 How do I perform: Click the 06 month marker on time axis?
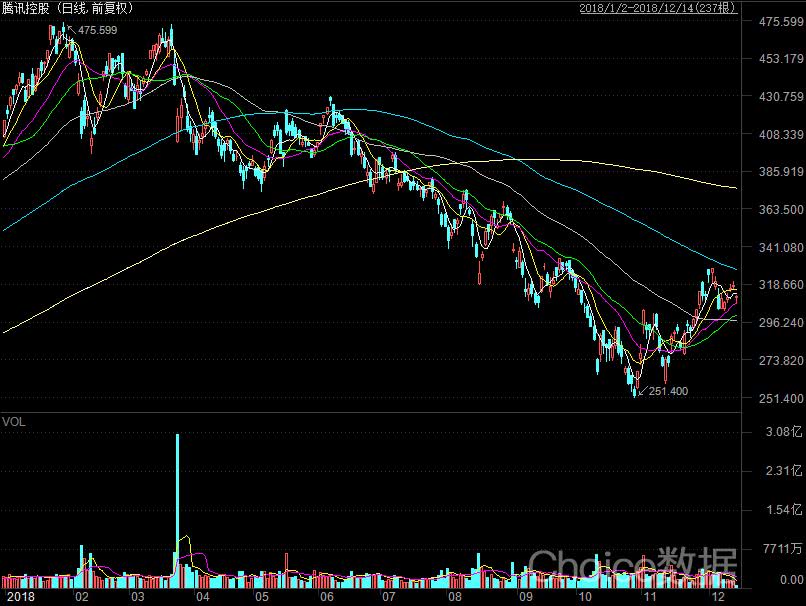pos(326,597)
